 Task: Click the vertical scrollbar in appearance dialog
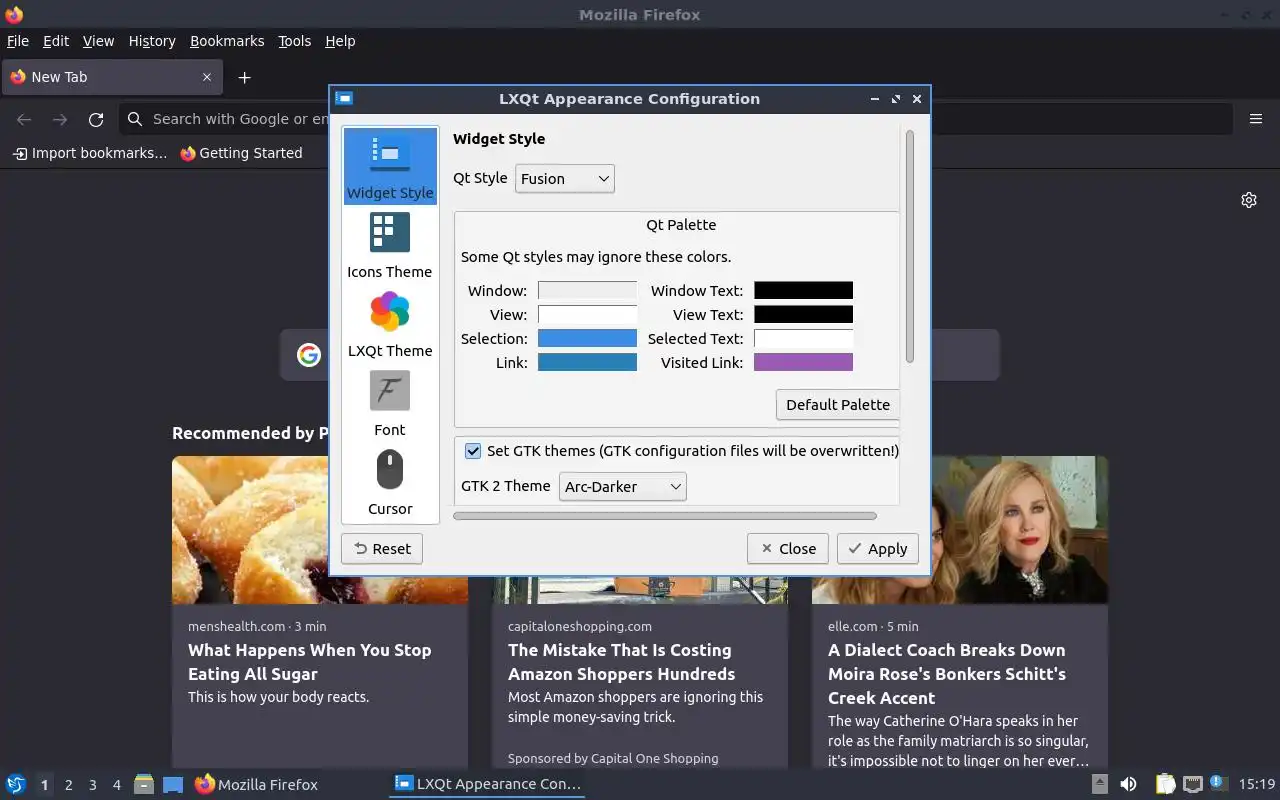tap(910, 246)
